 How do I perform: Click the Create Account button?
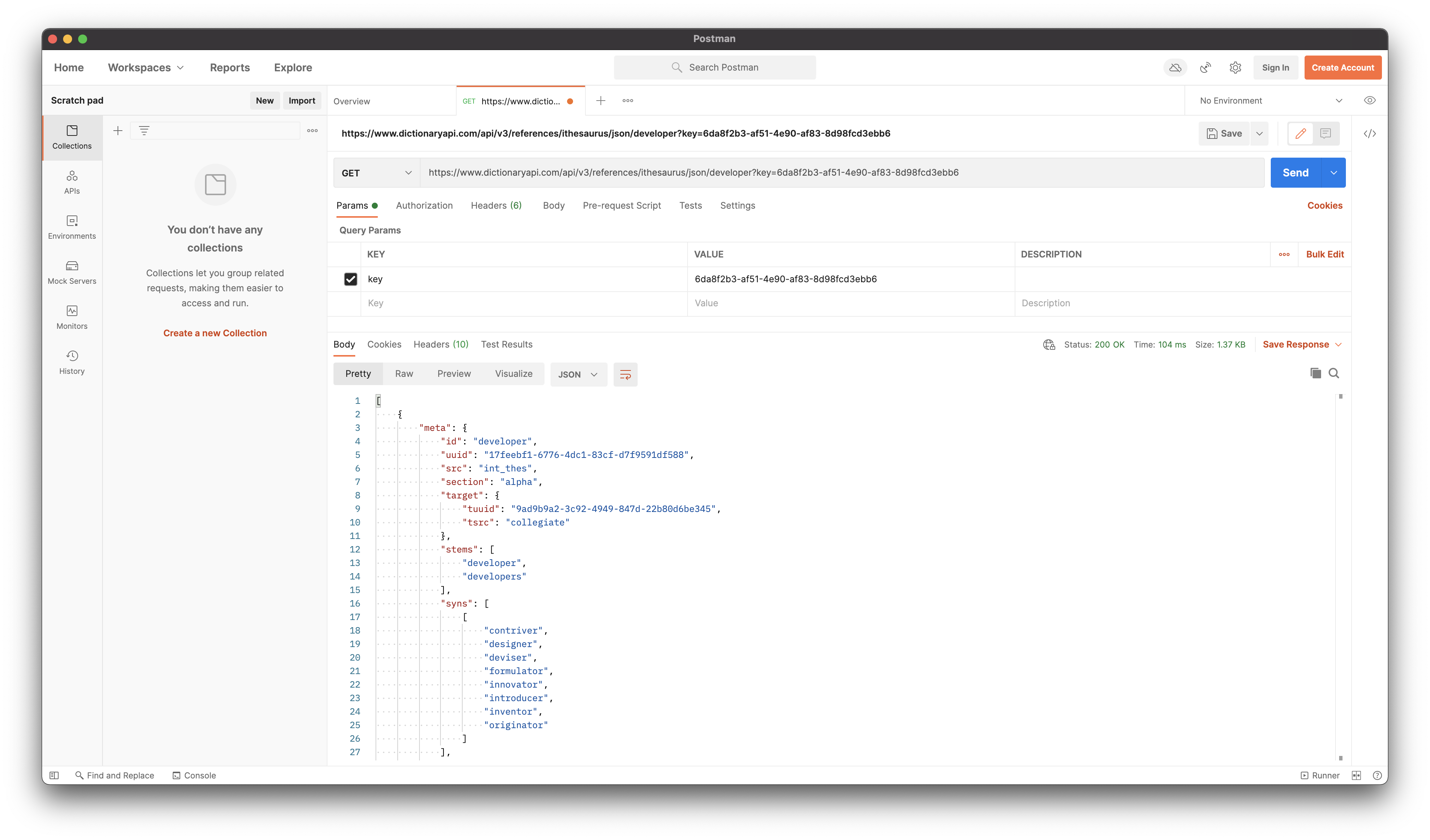[1343, 68]
